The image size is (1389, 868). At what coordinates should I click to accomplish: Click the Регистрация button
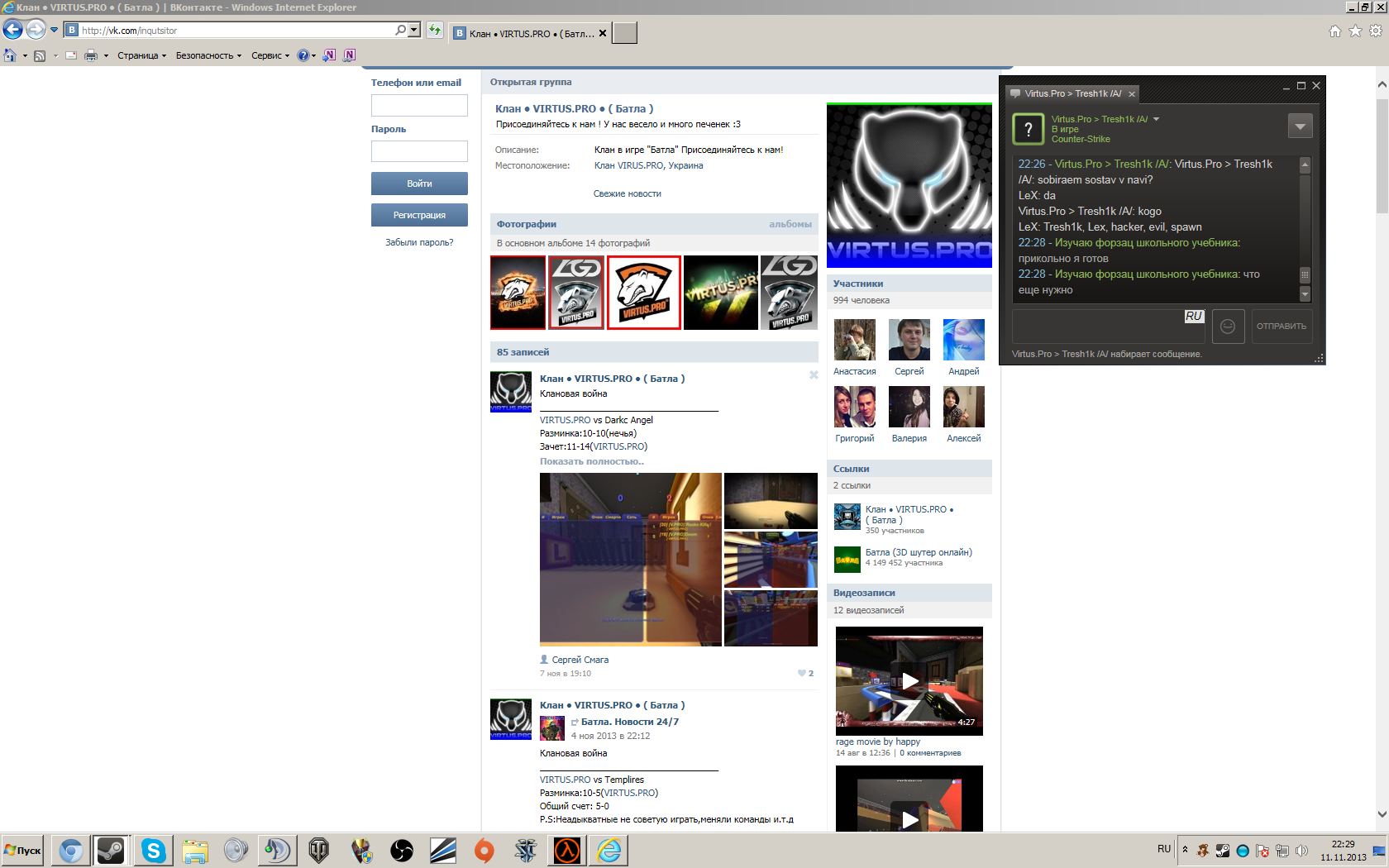419,215
